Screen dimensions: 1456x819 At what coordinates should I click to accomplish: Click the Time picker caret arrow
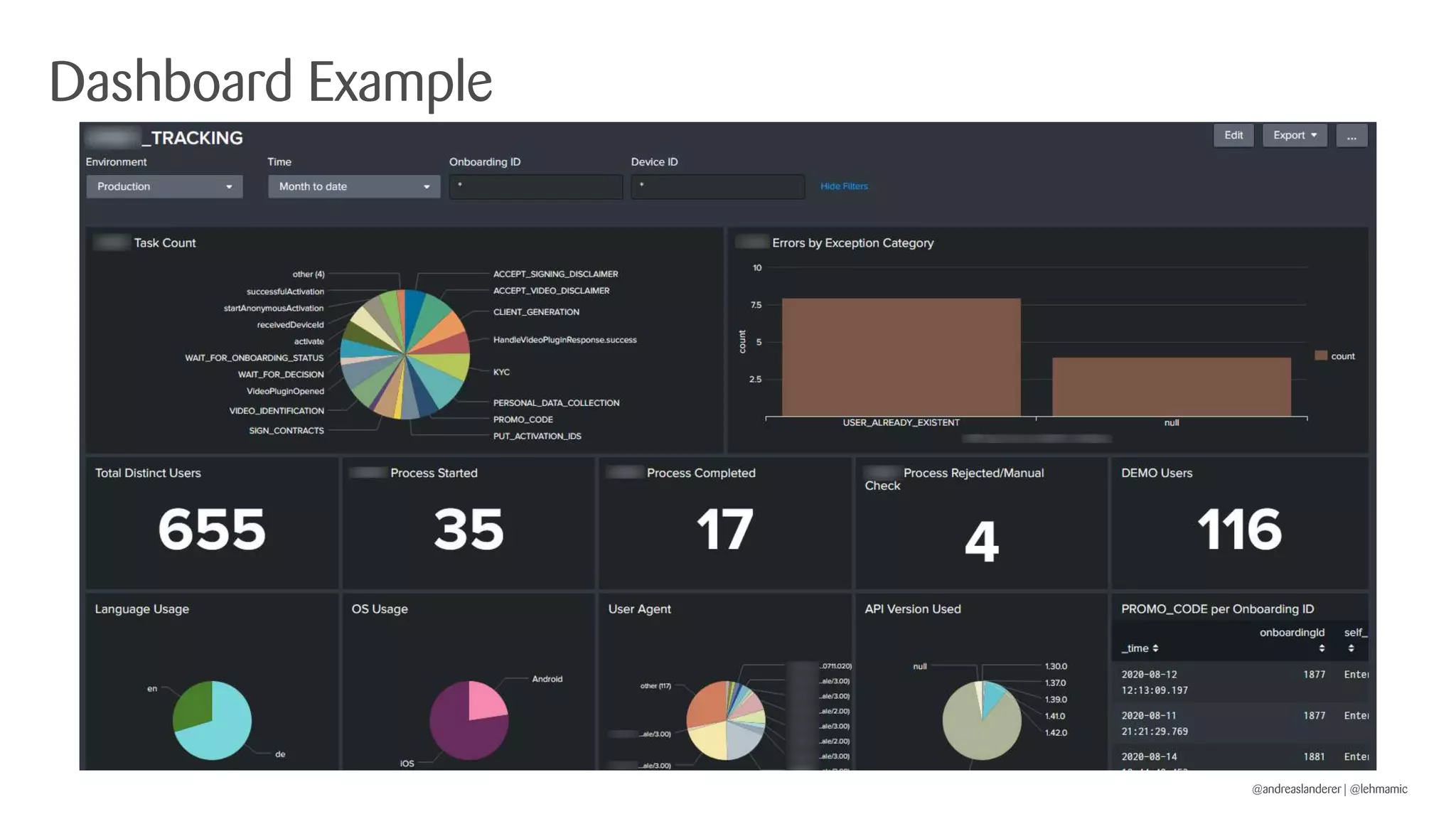pos(427,187)
